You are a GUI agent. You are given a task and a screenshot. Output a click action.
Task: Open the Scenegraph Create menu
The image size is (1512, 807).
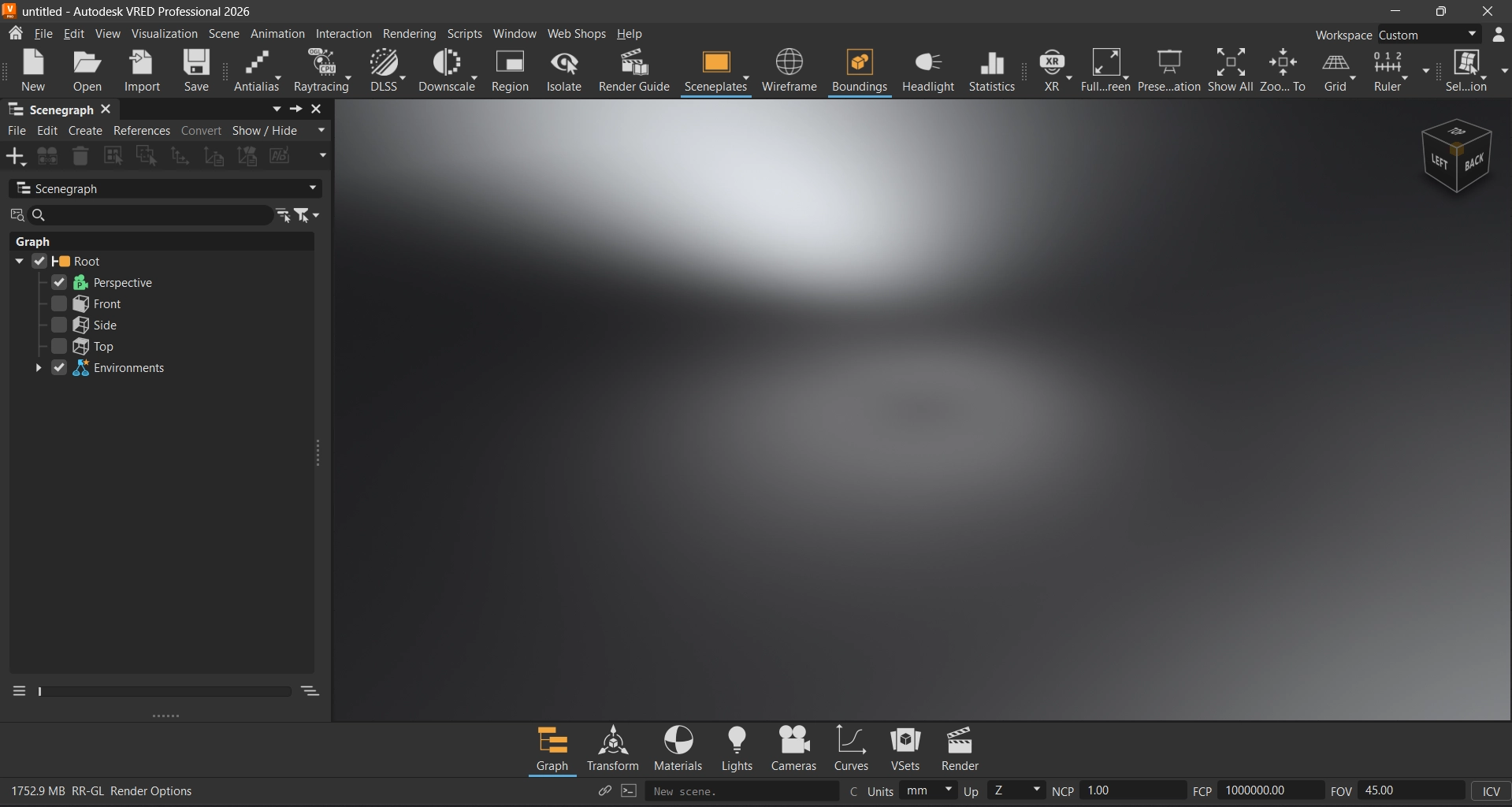(85, 131)
